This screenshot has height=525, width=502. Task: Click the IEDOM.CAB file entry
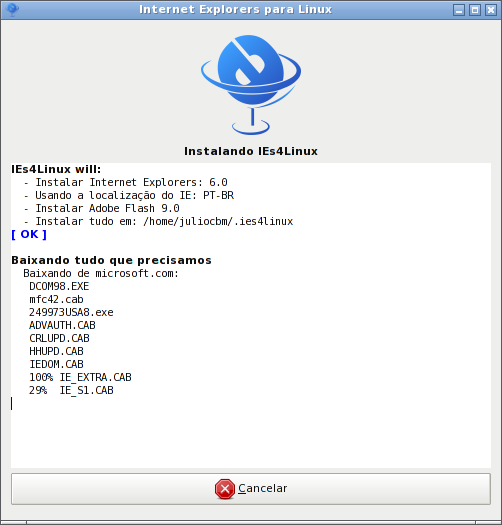coord(56,365)
